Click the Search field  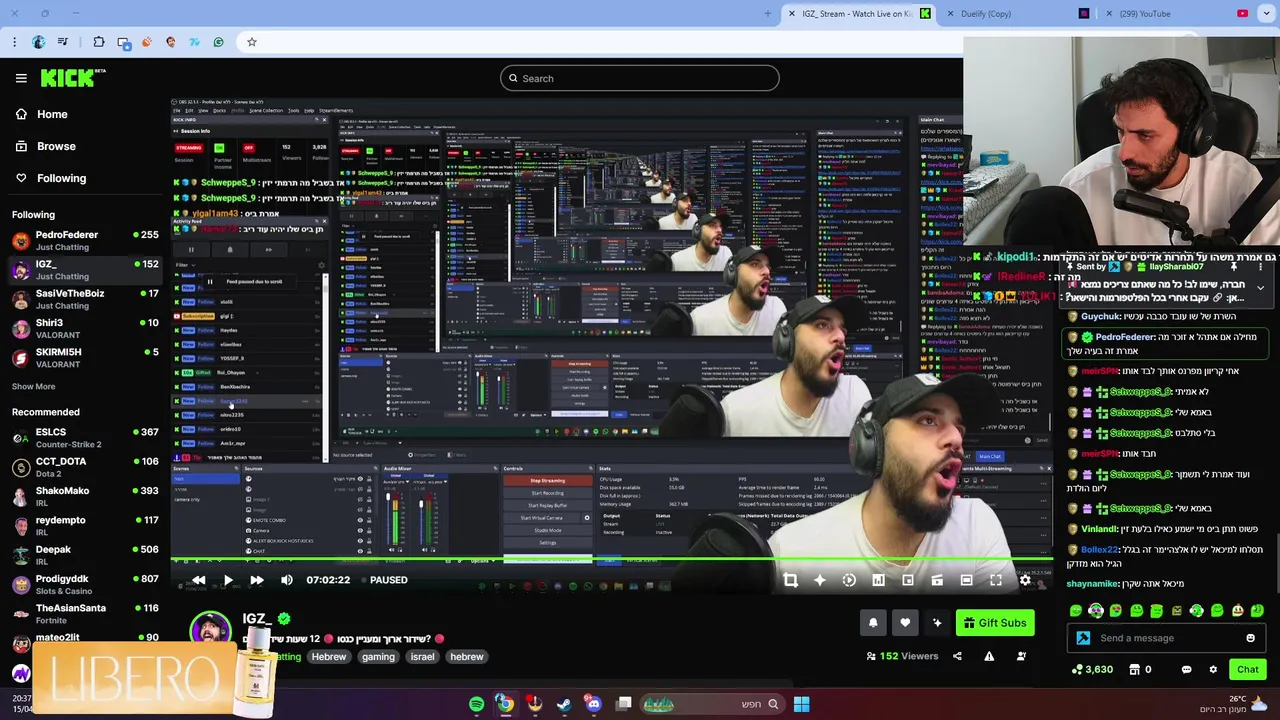pyautogui.click(x=640, y=78)
